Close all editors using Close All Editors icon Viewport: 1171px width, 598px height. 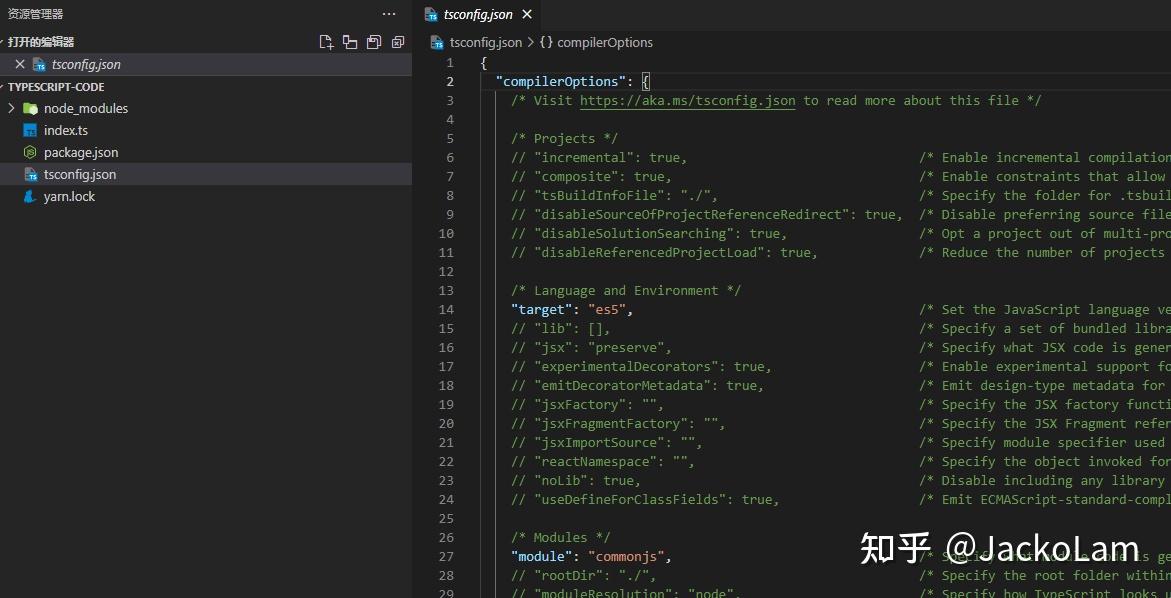click(x=398, y=42)
